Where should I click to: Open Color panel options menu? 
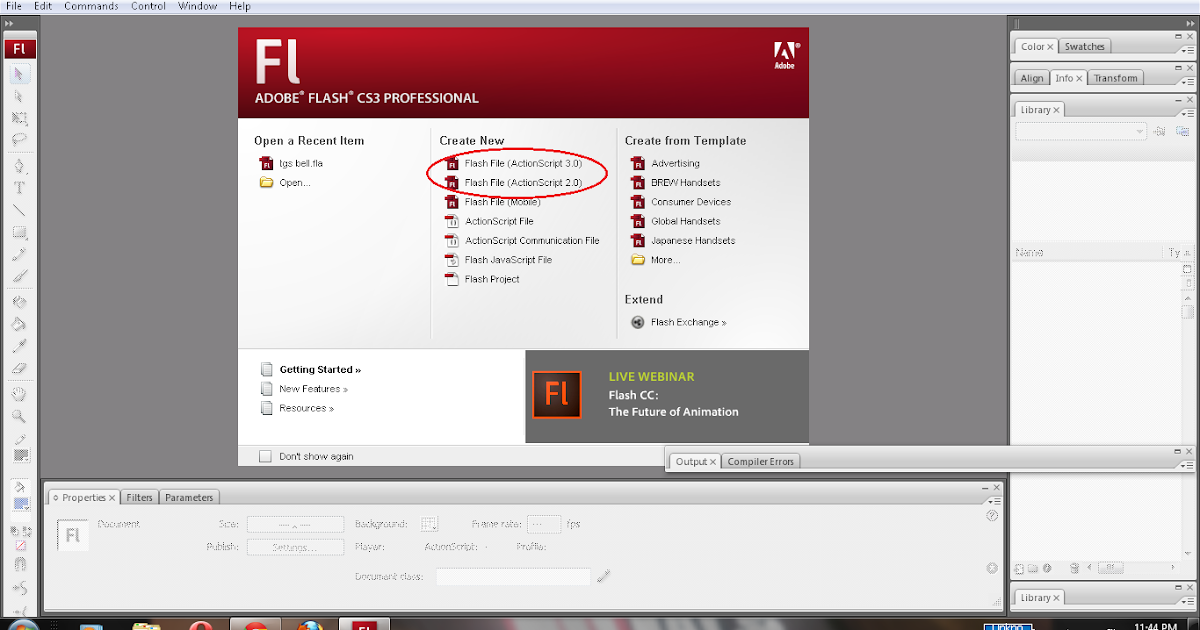[1188, 48]
